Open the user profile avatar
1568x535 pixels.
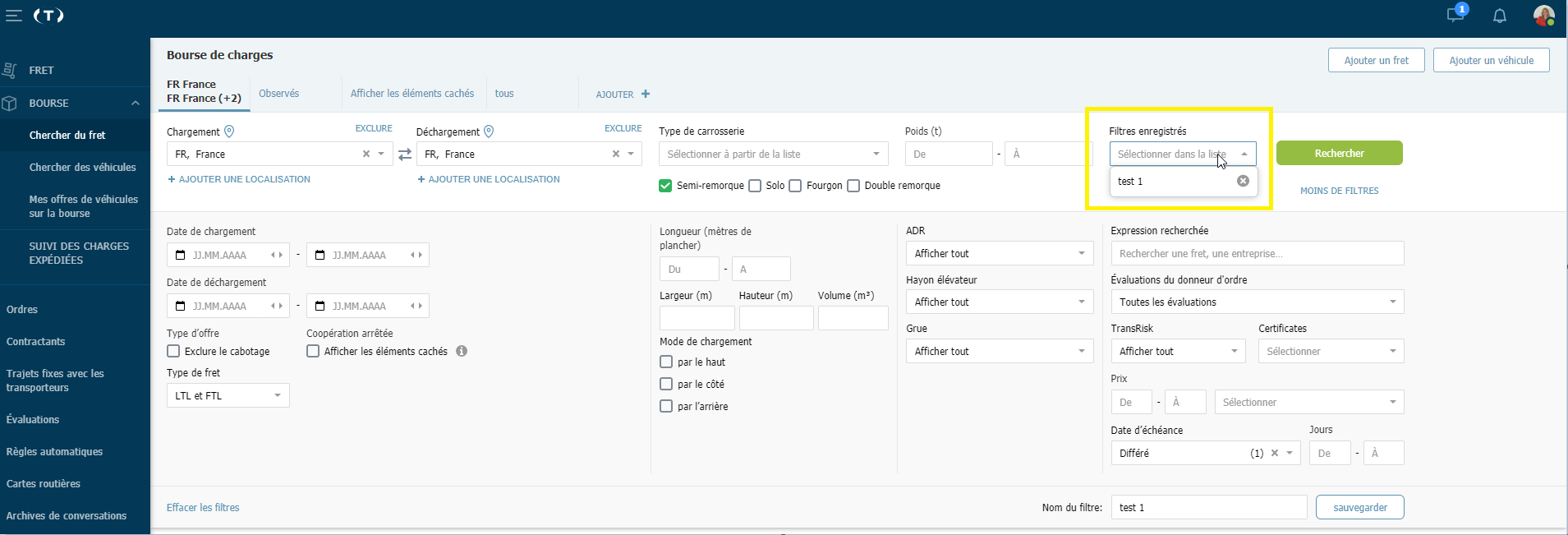tap(1544, 15)
